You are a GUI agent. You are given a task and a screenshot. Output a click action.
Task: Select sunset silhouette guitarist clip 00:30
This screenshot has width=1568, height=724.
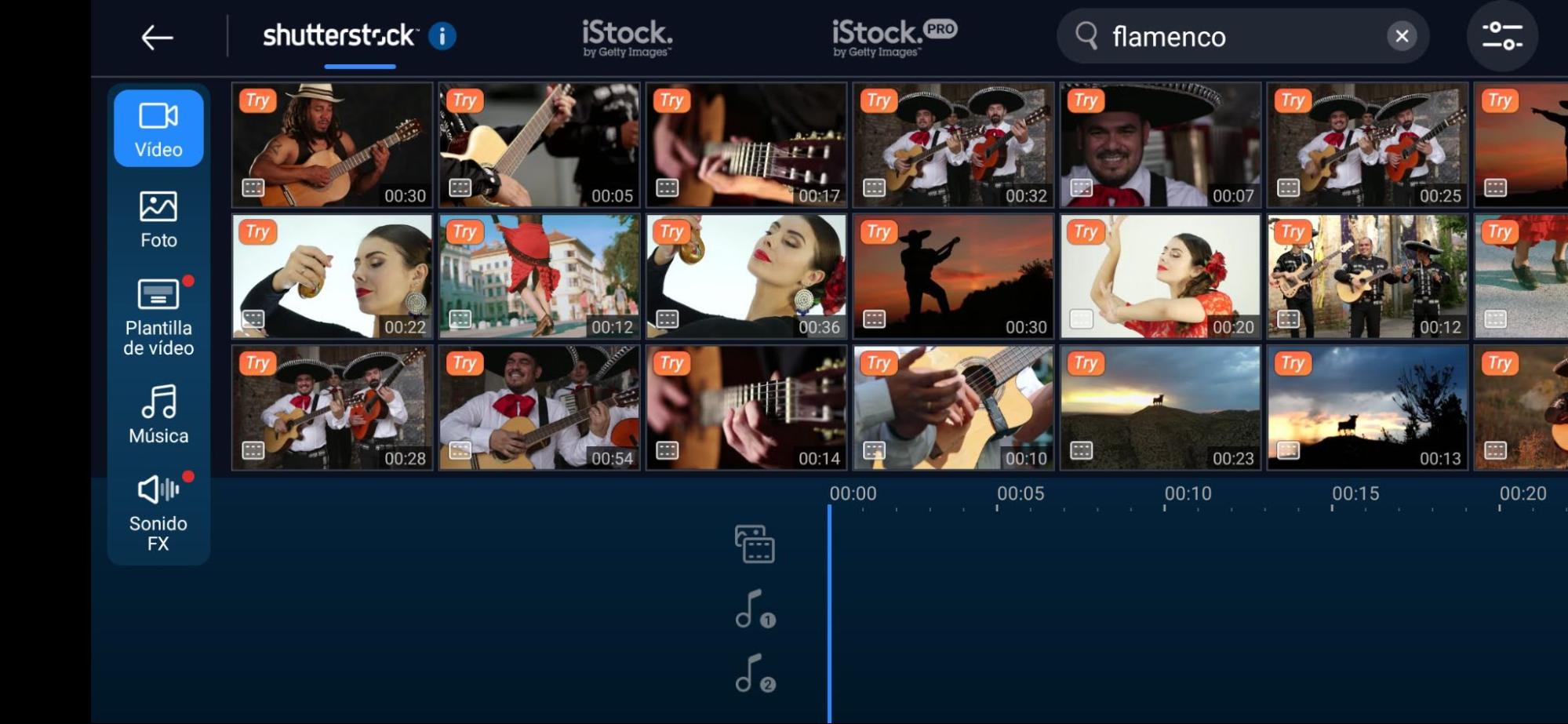pyautogui.click(x=954, y=276)
